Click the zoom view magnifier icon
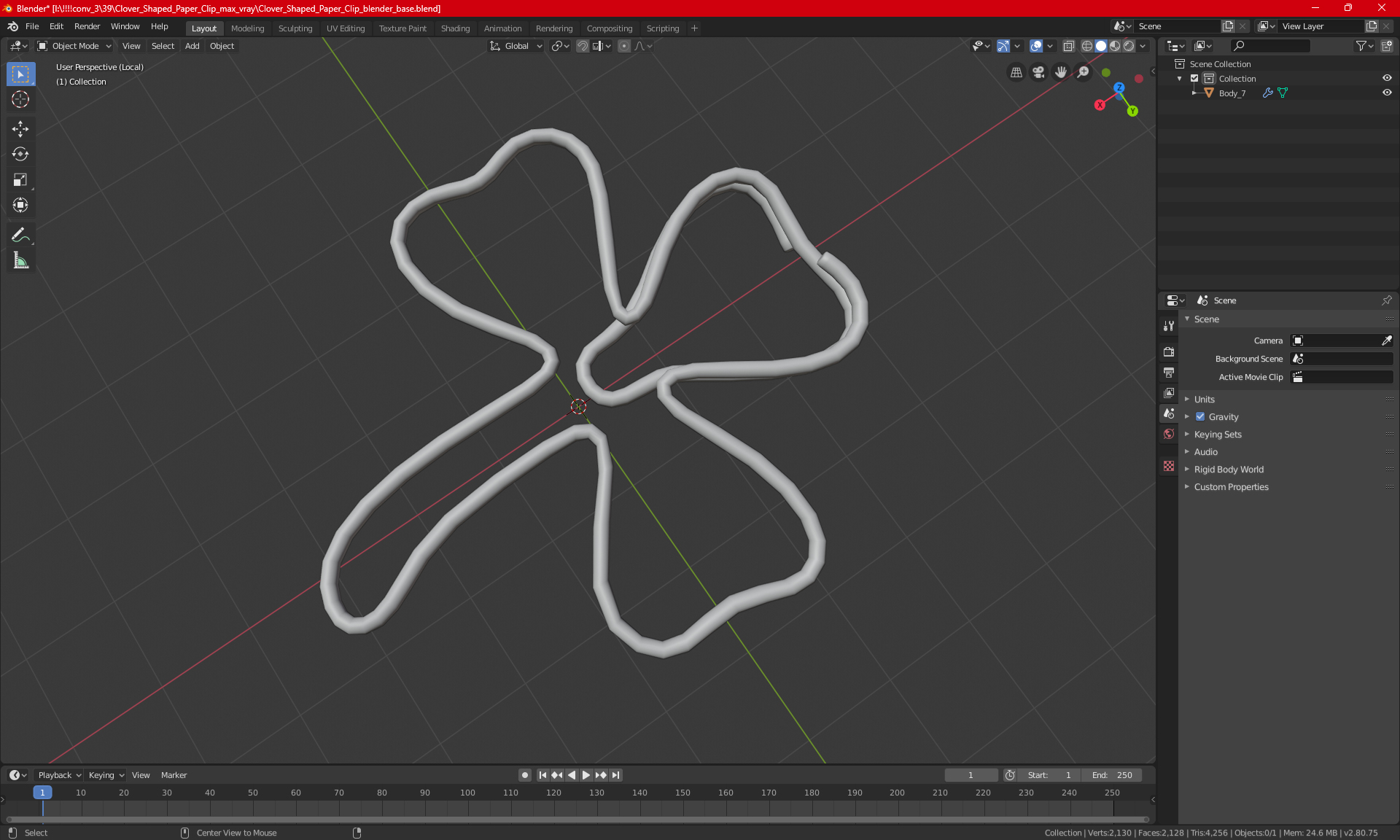Viewport: 1400px width, 840px height. (1084, 72)
